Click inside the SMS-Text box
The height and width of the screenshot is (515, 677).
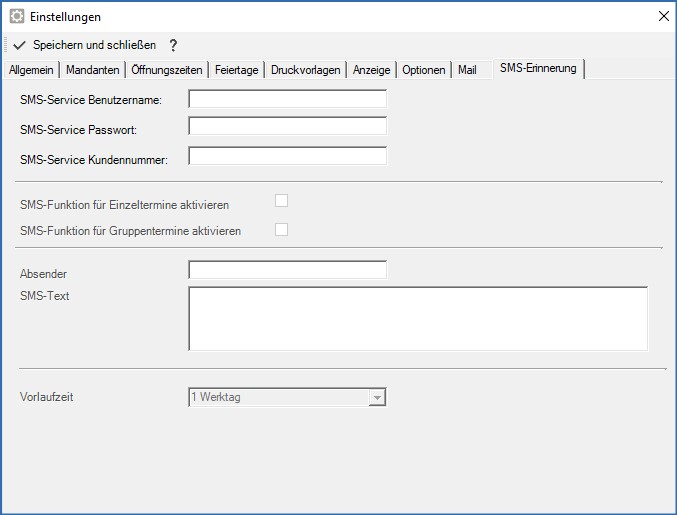coord(418,318)
